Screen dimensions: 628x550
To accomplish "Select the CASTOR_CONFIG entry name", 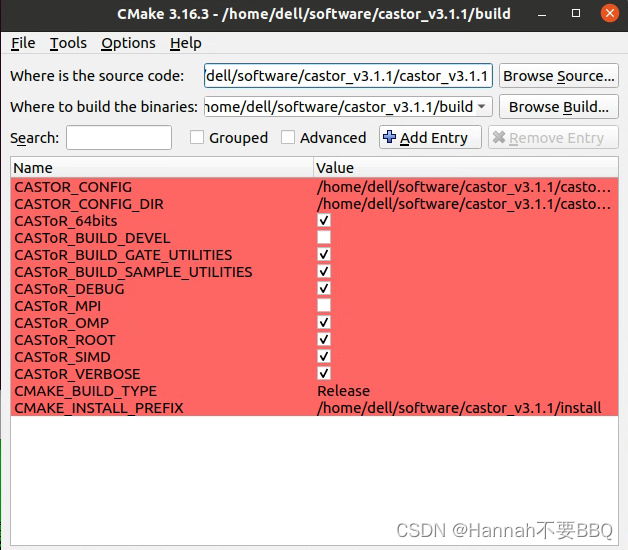I will 73,187.
